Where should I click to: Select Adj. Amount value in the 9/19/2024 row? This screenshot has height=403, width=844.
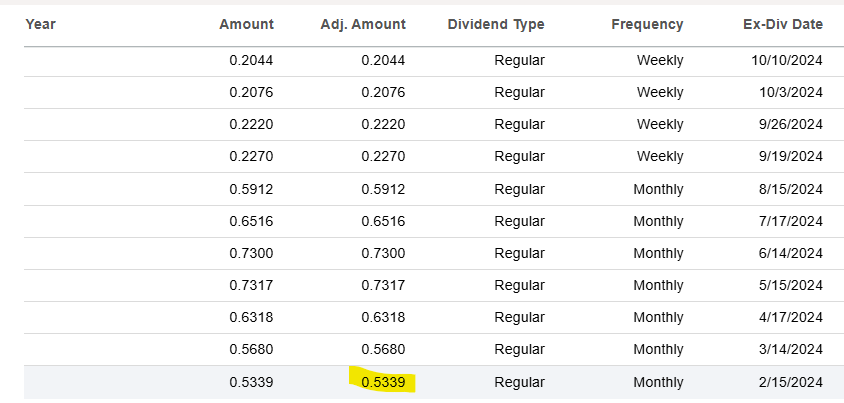(383, 157)
